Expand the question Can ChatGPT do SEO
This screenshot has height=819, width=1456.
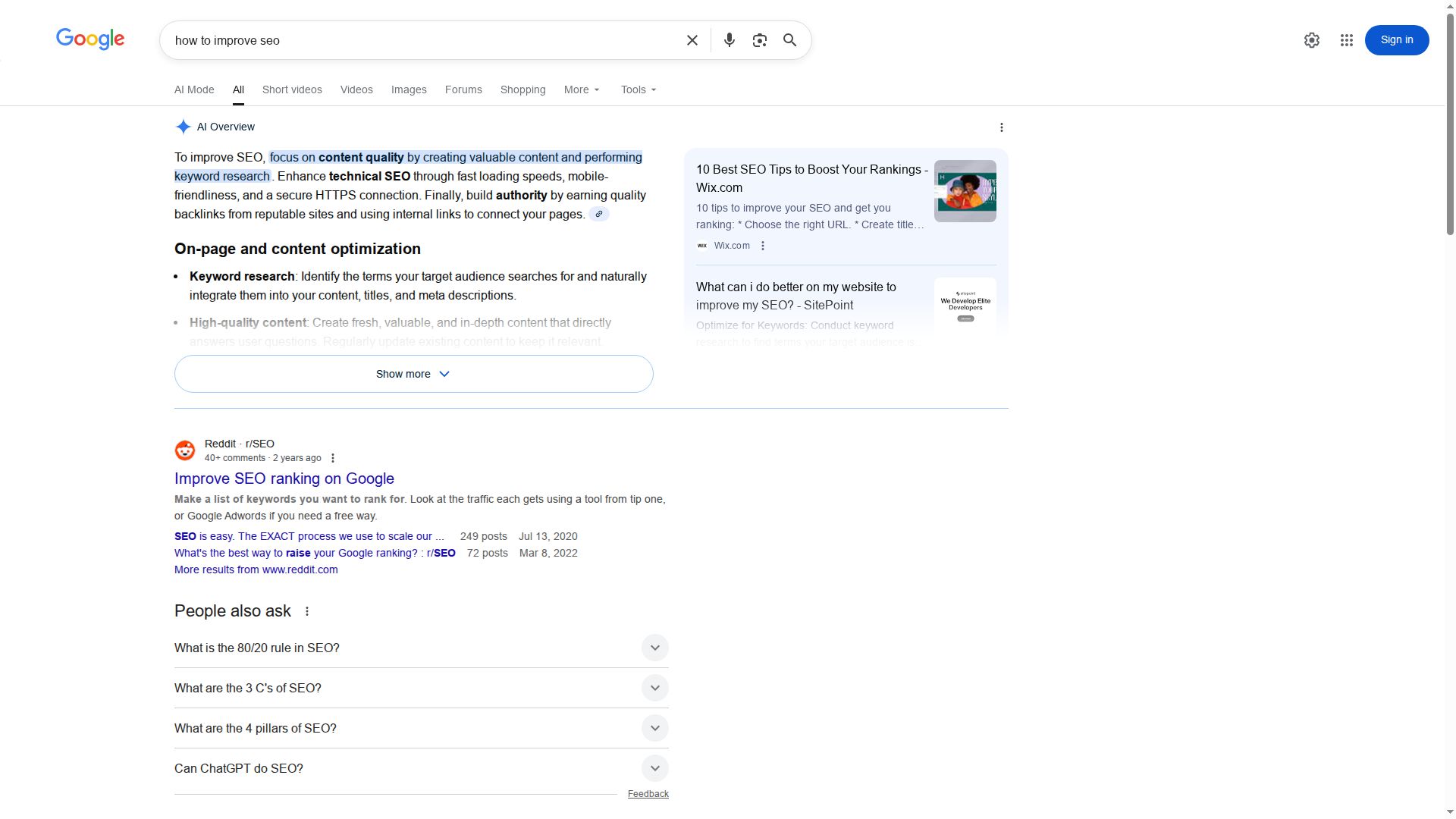point(654,768)
